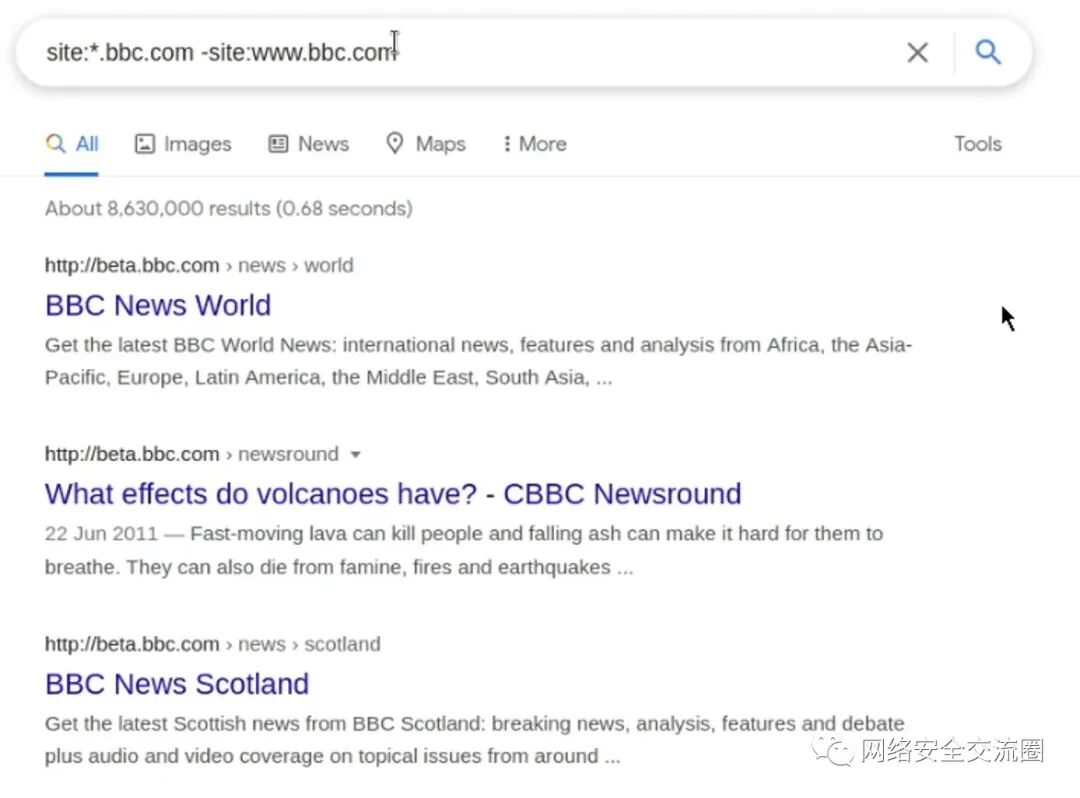Open the BBC News Scotland result

177,684
